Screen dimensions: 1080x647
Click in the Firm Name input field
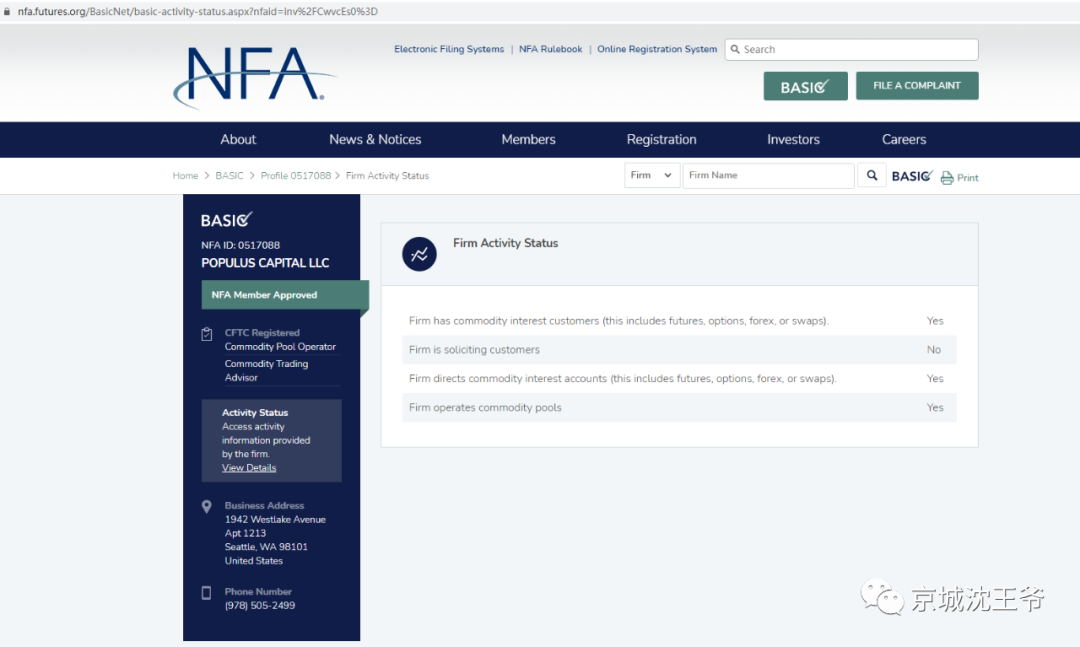[768, 176]
